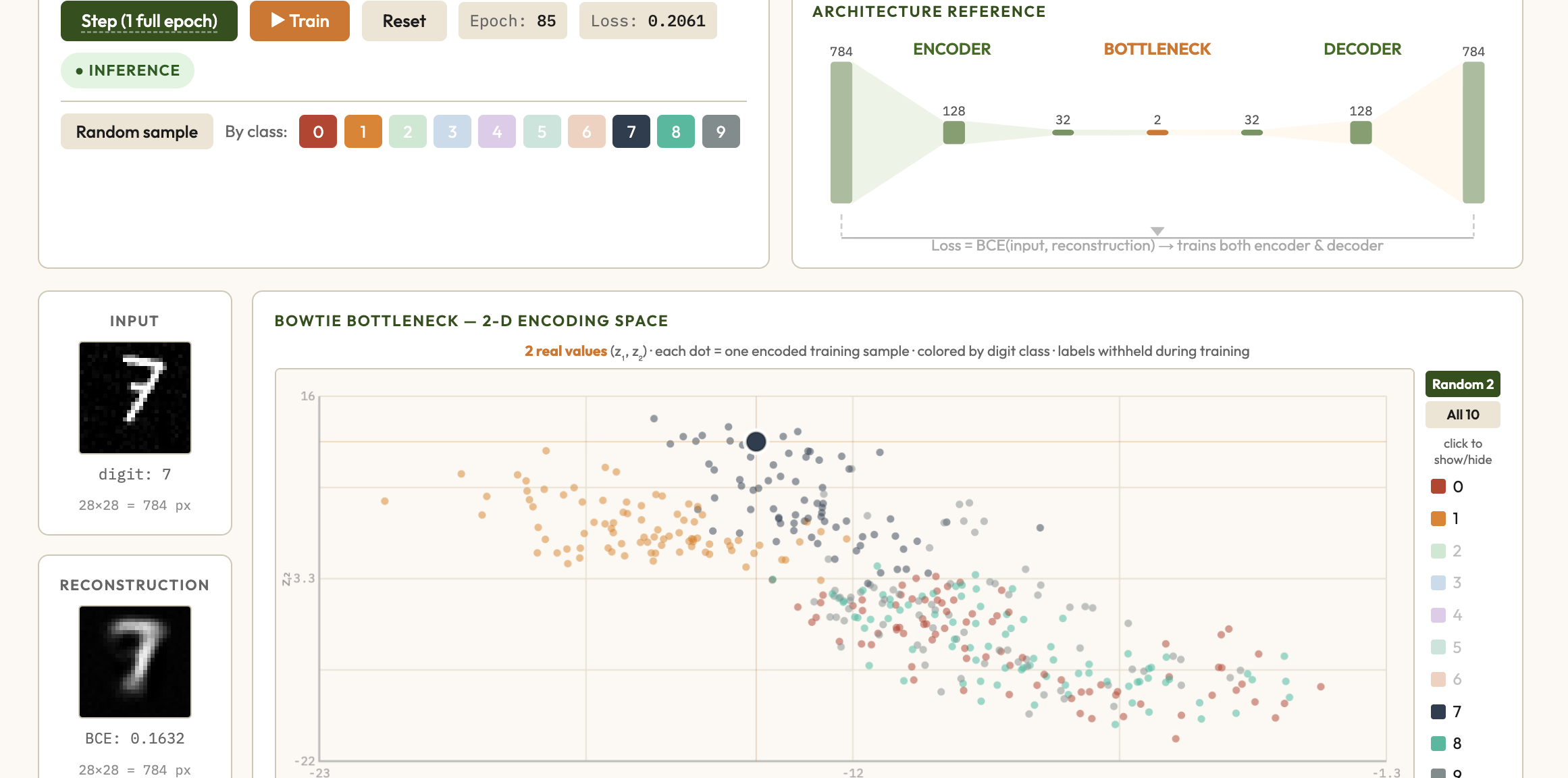Reset the autoencoder training
The image size is (1568, 778).
(404, 21)
